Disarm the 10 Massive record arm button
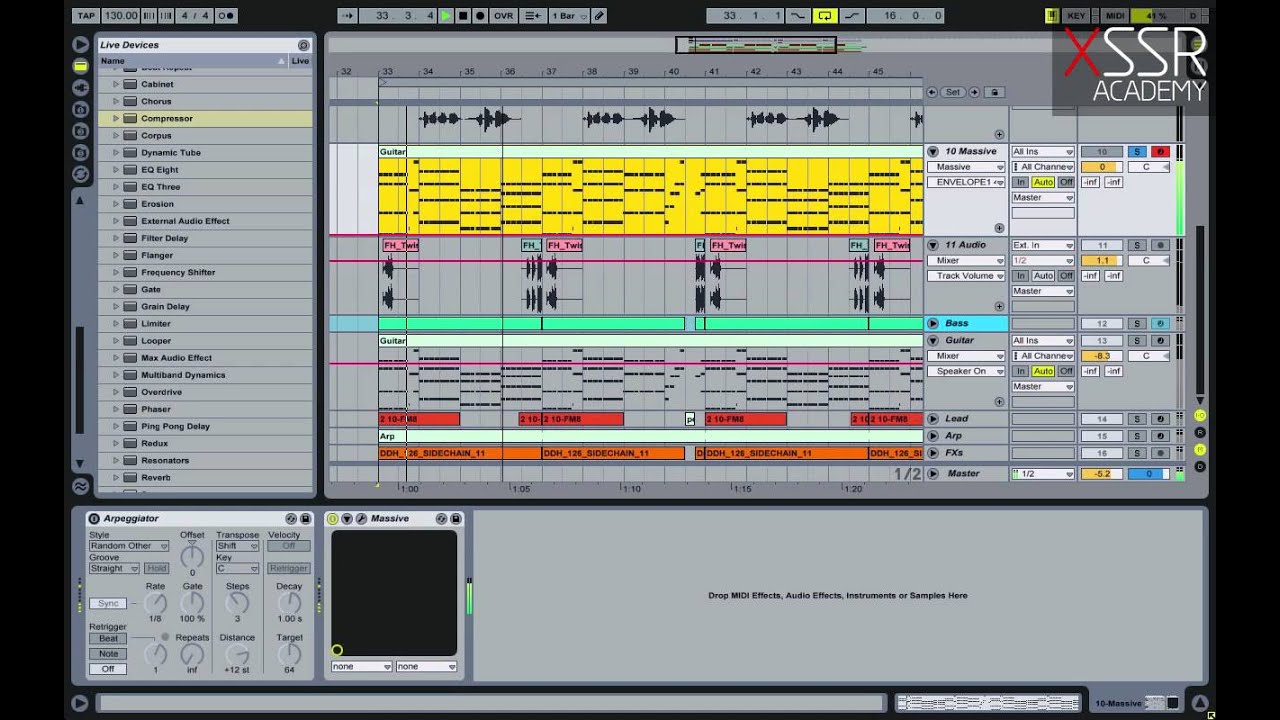 [x=1160, y=152]
